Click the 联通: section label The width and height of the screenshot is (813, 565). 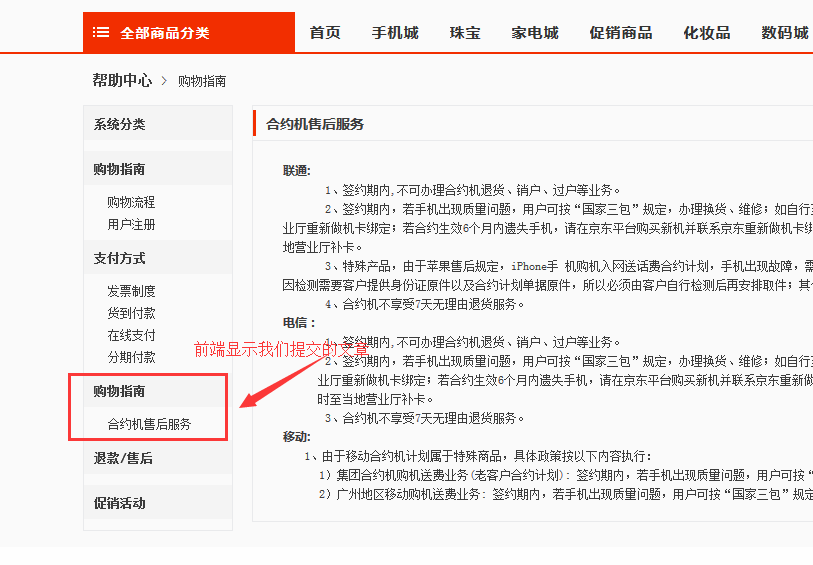point(297,171)
